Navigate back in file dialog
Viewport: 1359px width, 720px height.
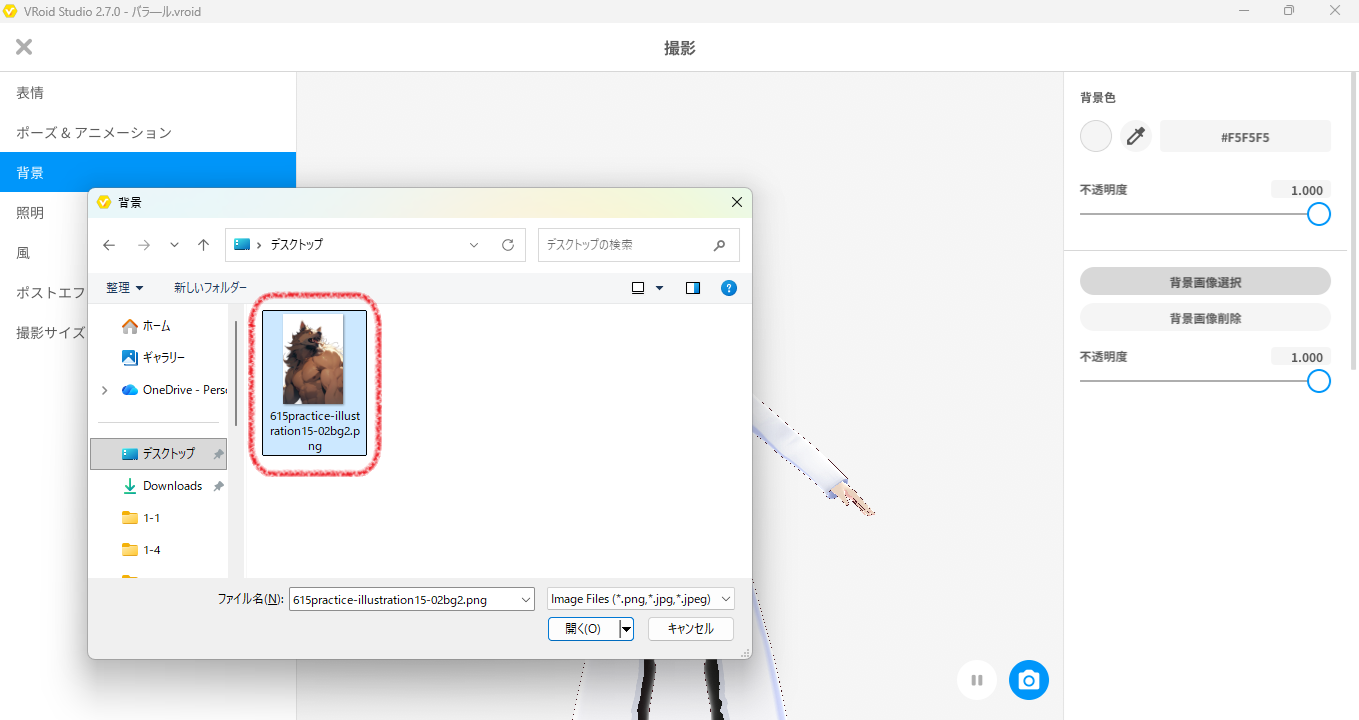click(109, 245)
